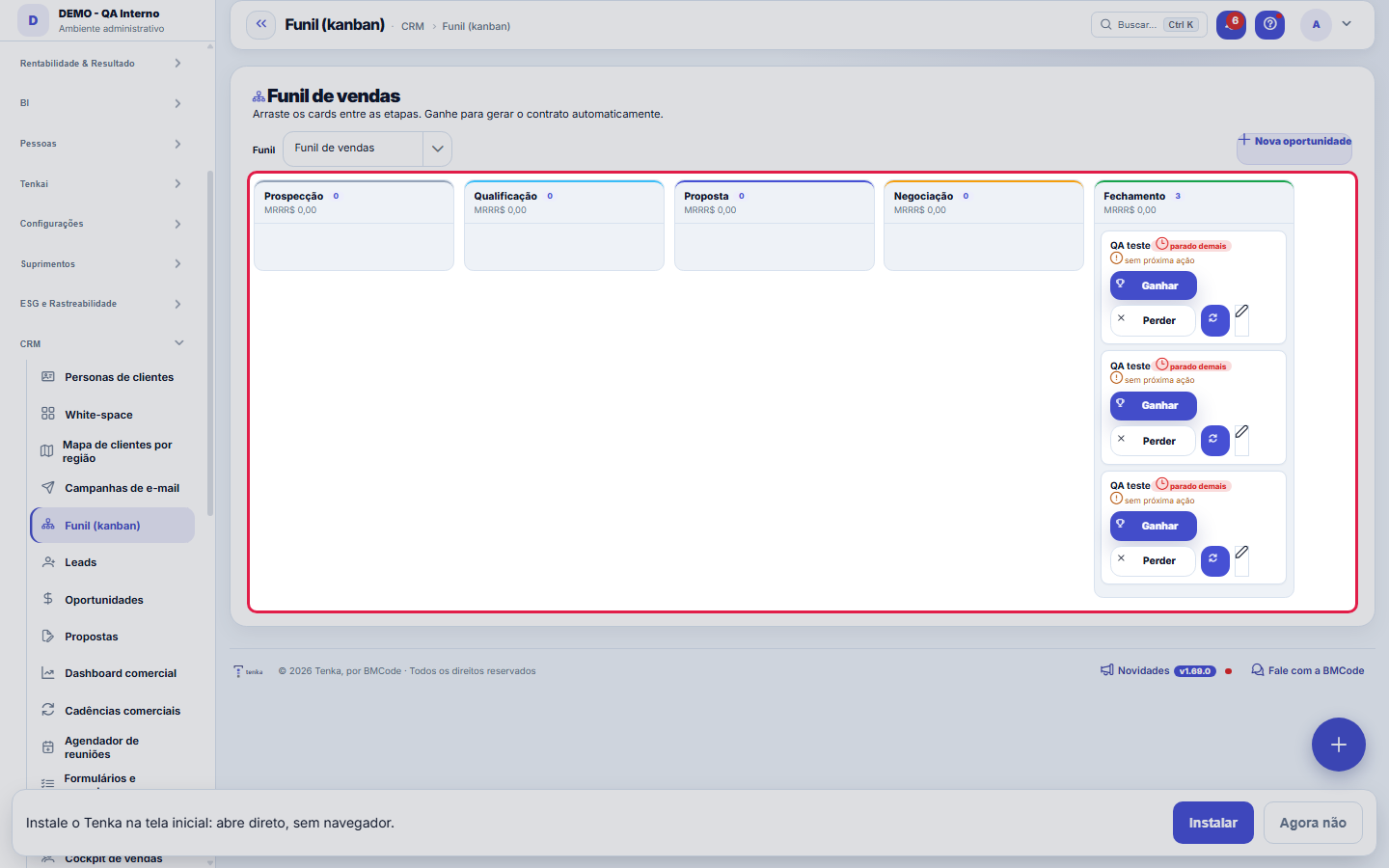The width and height of the screenshot is (1389, 868).
Task: Open Dashboard comercial via its chart icon
Action: click(x=47, y=673)
